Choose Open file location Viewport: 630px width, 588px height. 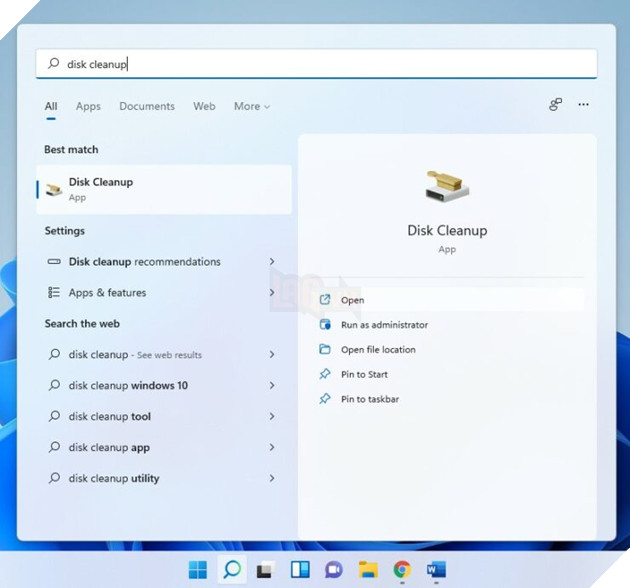449,349
